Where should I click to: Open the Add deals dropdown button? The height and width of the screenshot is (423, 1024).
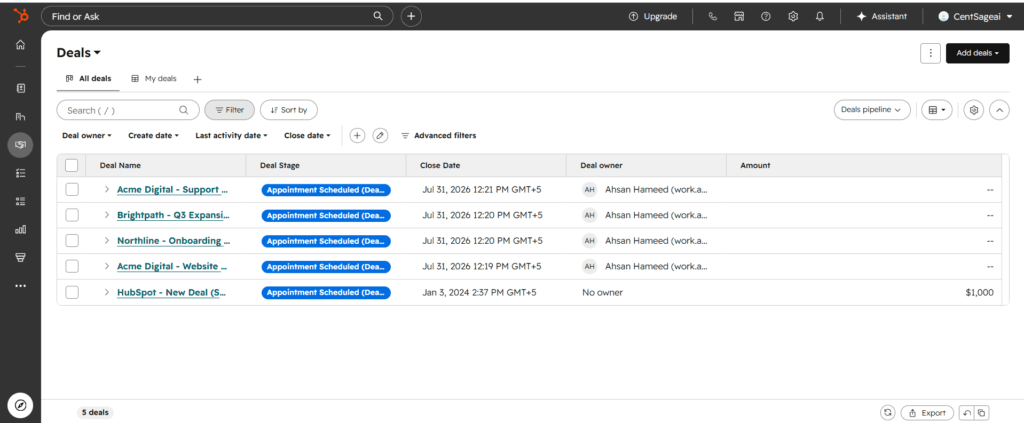pos(978,54)
